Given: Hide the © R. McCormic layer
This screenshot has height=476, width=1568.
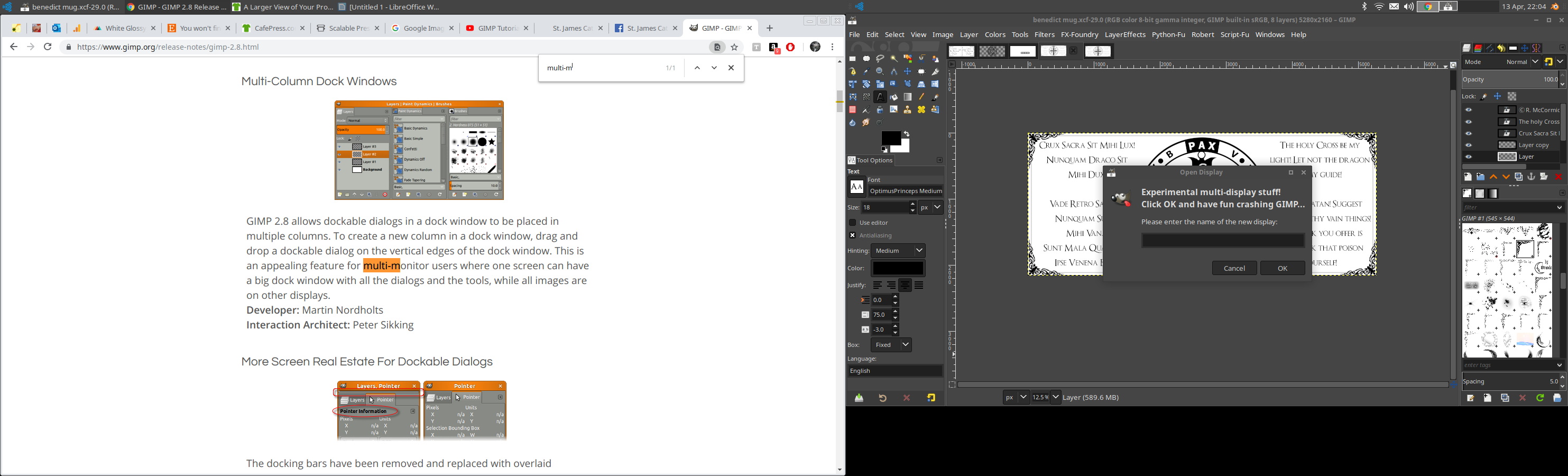Looking at the screenshot, I should point(1469,110).
